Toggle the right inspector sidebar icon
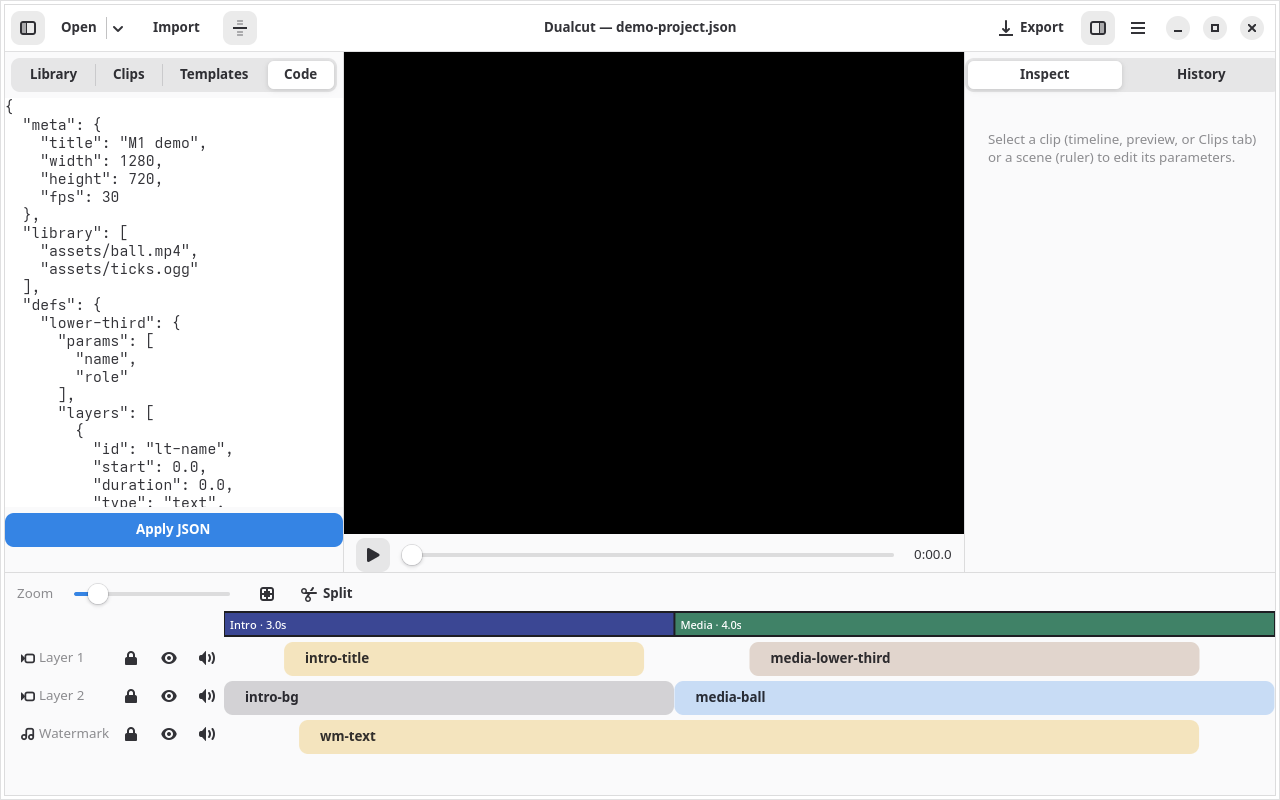This screenshot has height=800, width=1280. tap(1098, 28)
